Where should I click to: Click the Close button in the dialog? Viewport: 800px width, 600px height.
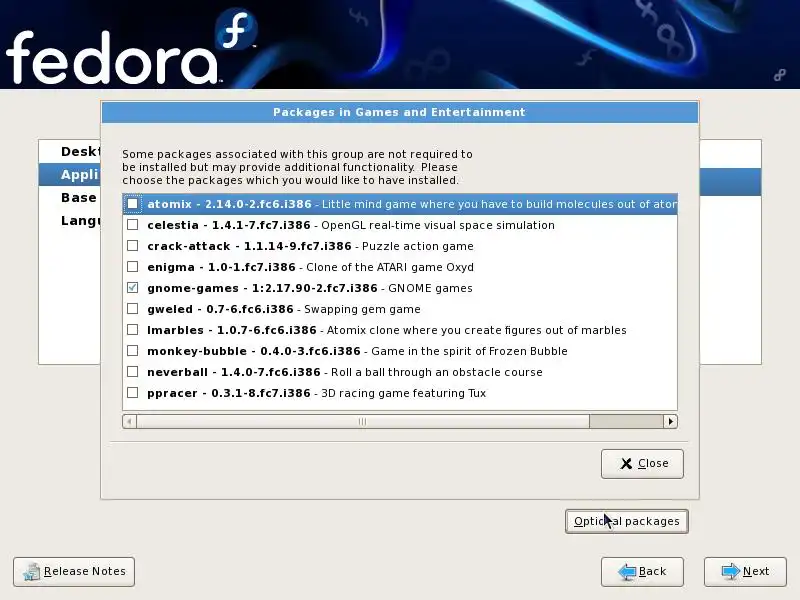pos(642,463)
